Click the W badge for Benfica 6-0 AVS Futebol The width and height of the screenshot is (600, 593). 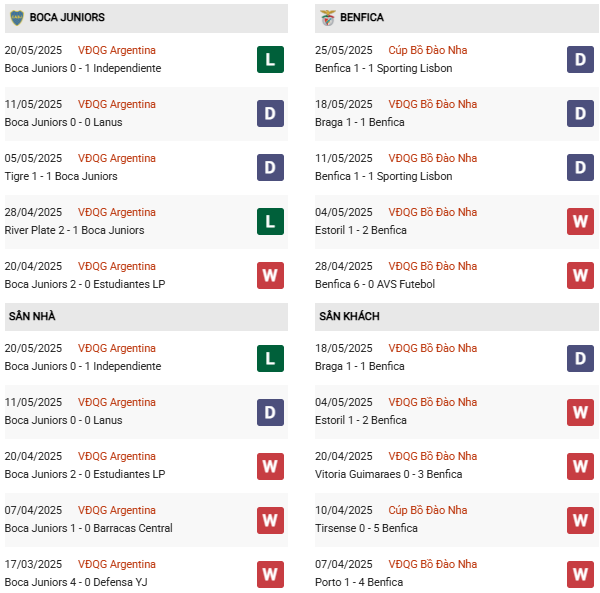pyautogui.click(x=580, y=275)
